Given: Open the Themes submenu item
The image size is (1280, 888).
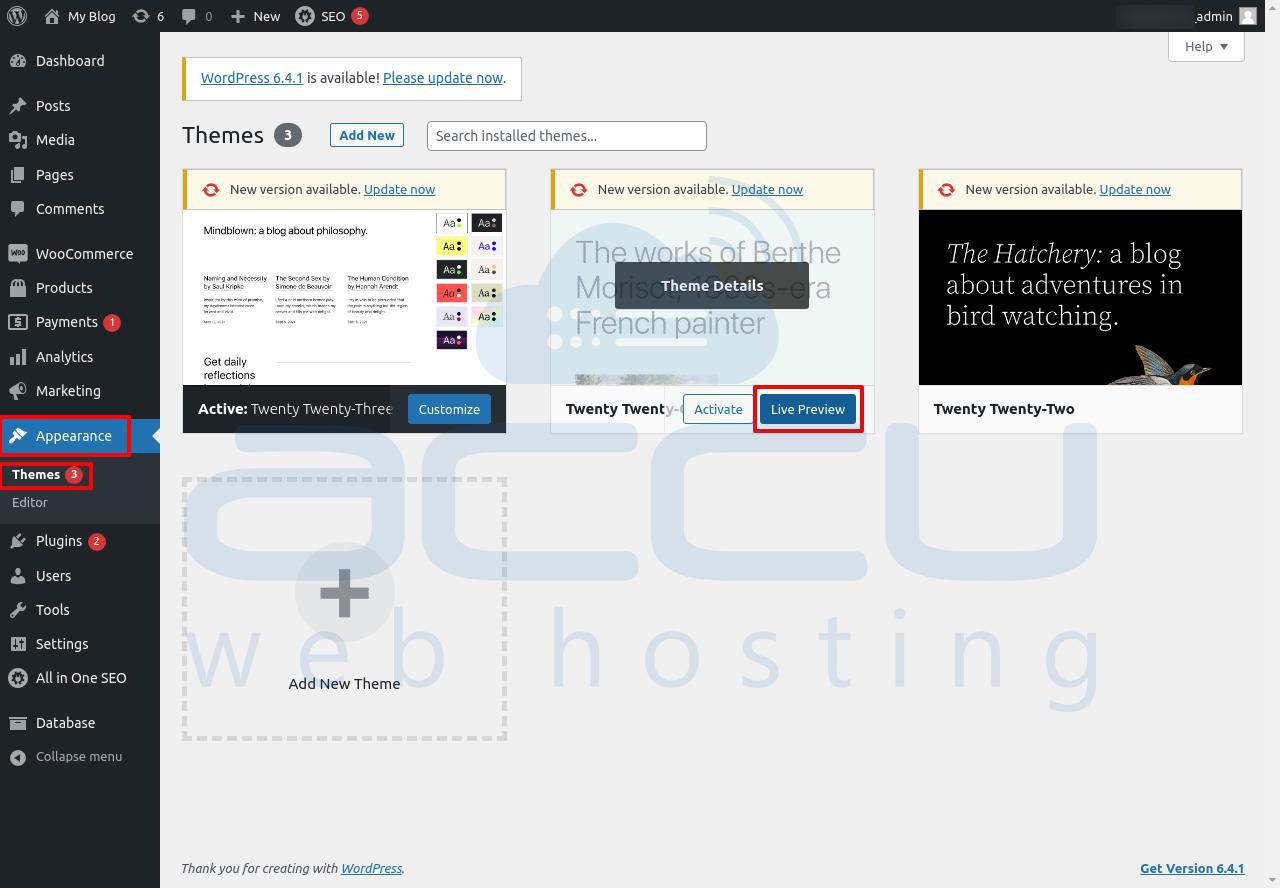Looking at the screenshot, I should pyautogui.click(x=36, y=474).
